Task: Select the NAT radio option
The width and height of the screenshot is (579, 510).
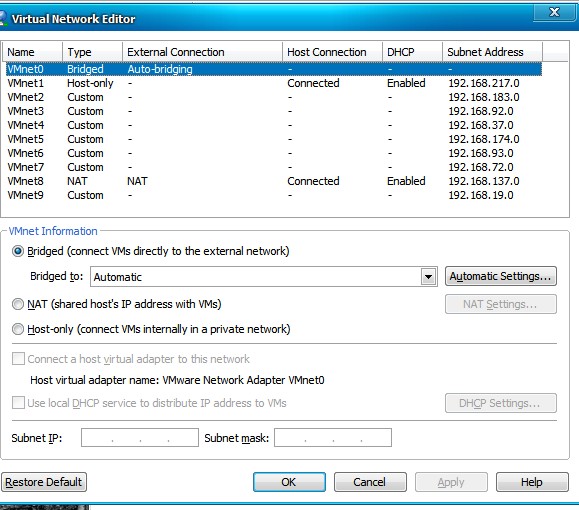Action: click(x=18, y=304)
